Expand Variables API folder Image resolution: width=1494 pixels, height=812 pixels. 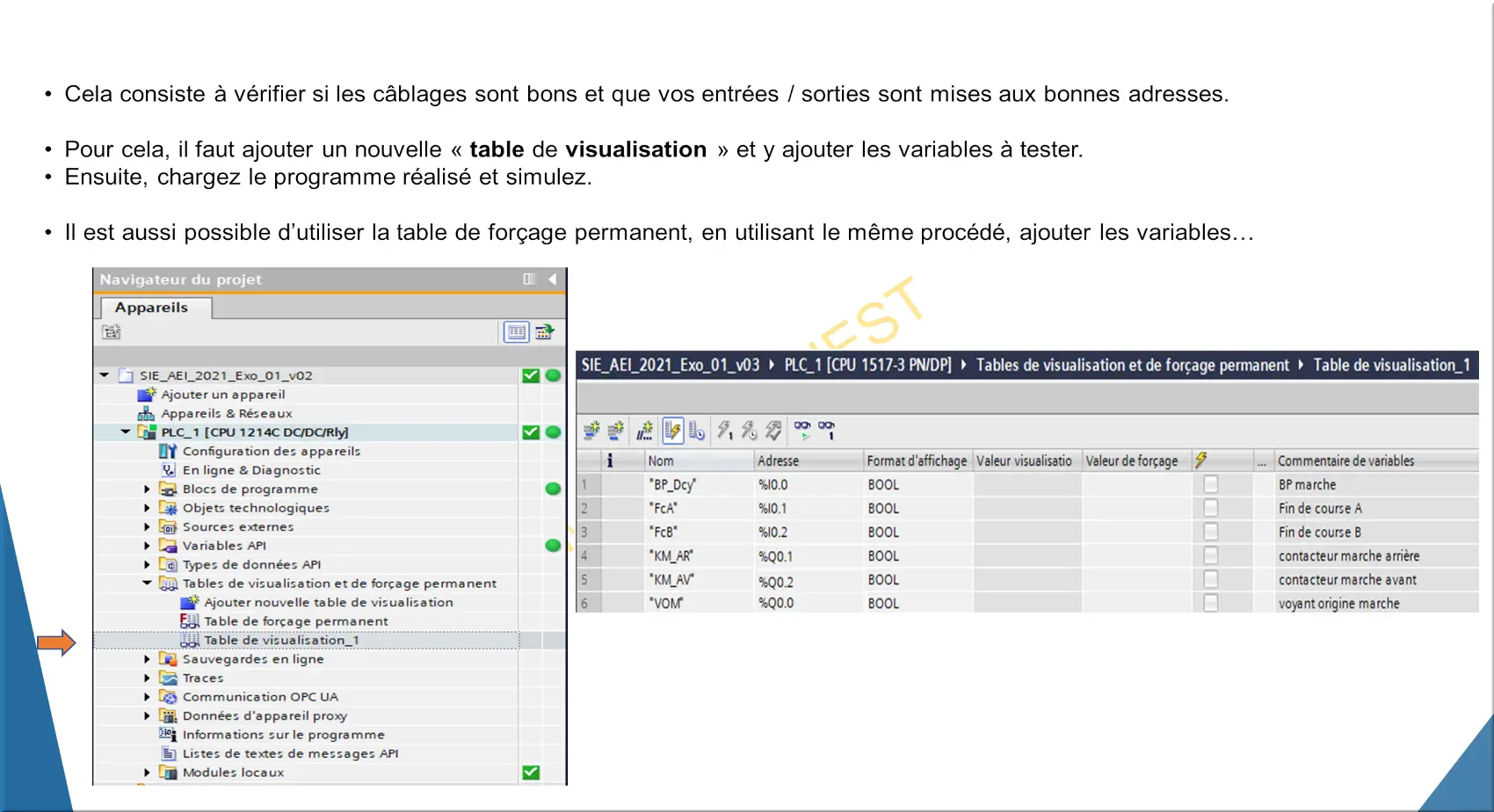[x=147, y=546]
